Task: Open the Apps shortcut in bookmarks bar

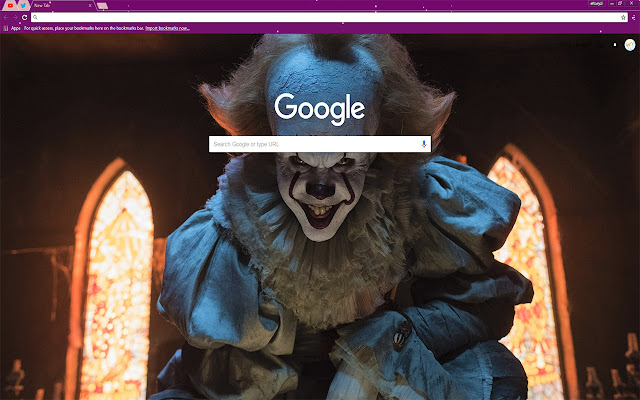Action: tap(12, 28)
